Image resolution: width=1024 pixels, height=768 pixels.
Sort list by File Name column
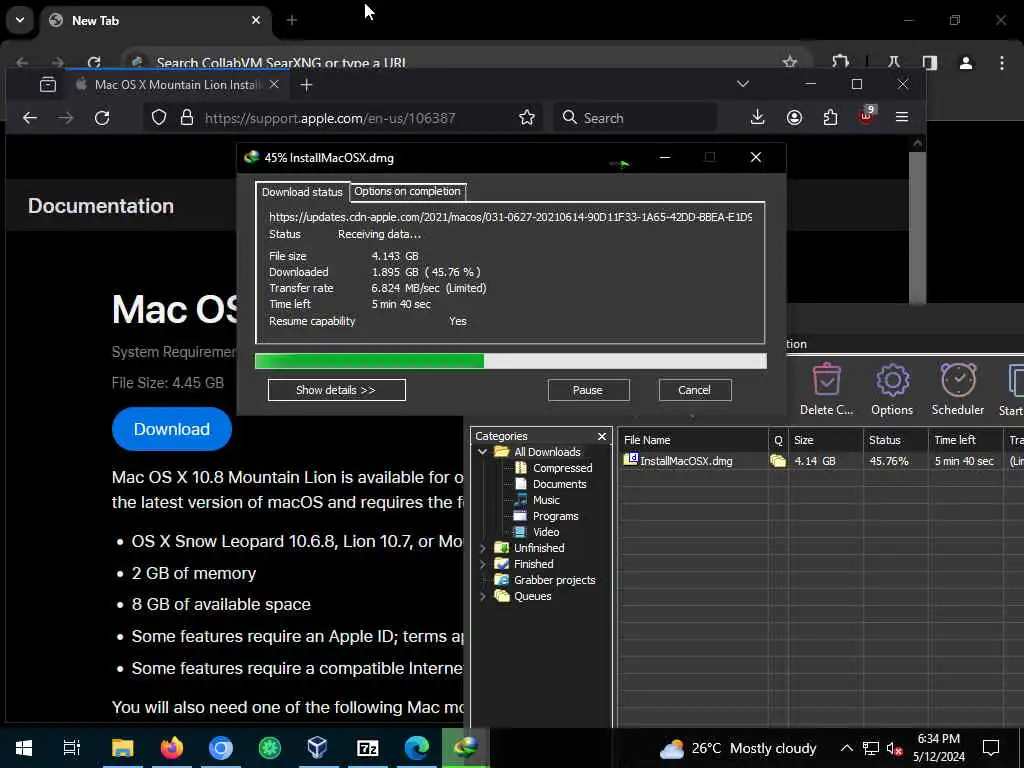pyautogui.click(x=693, y=440)
